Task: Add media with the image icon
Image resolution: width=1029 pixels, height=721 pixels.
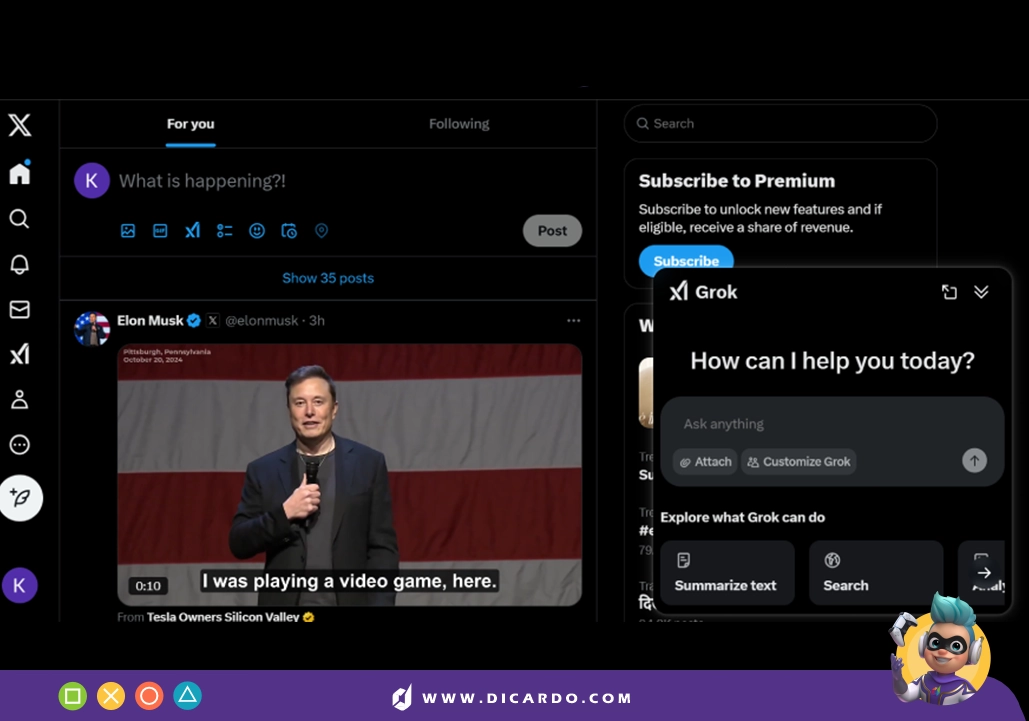Action: [128, 231]
